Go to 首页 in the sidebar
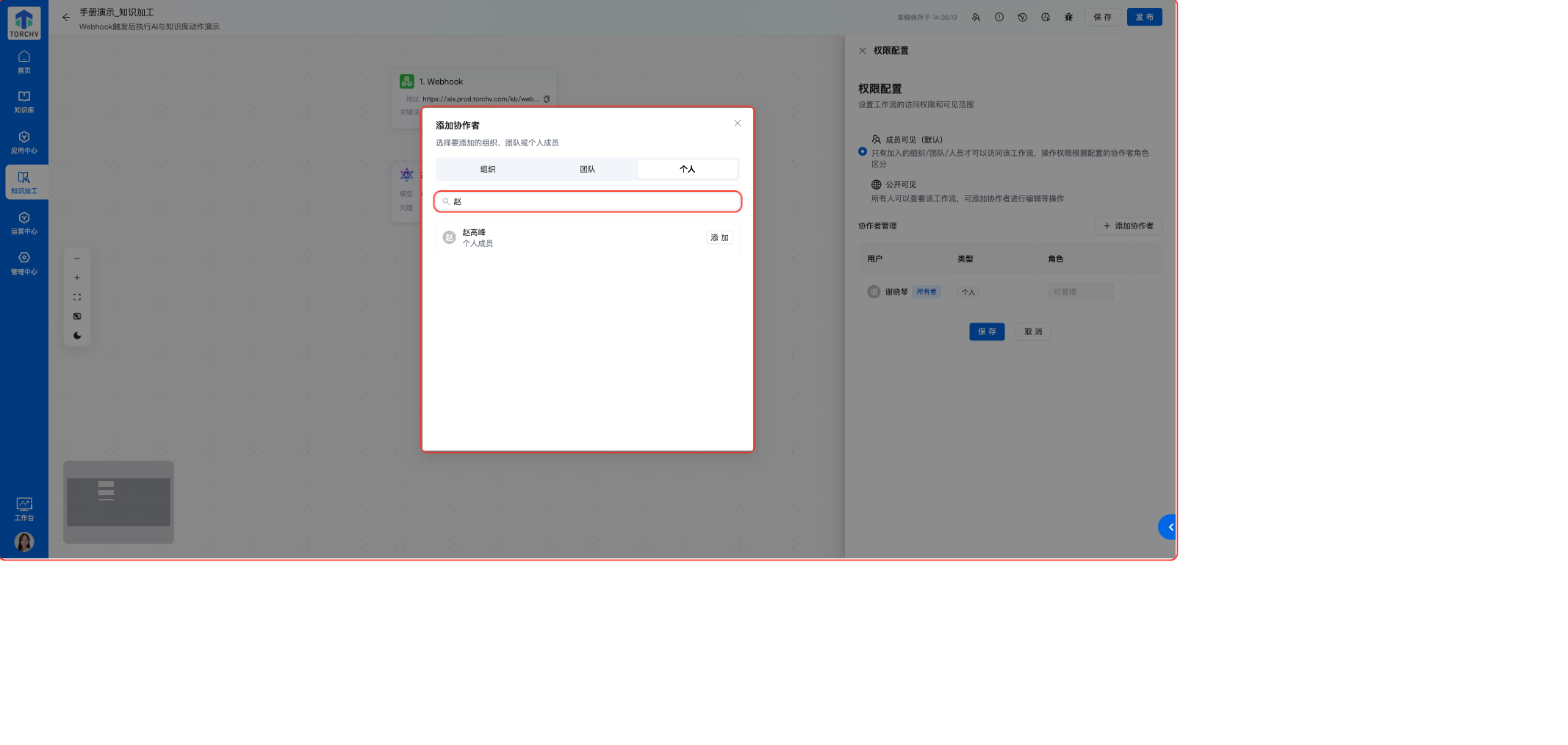The width and height of the screenshot is (1568, 745). [x=24, y=62]
